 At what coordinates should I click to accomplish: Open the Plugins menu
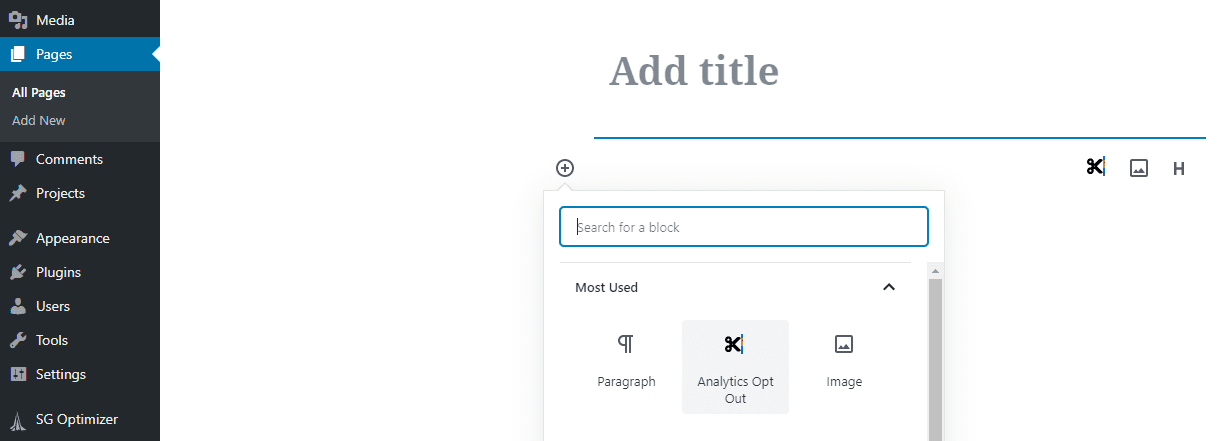pos(58,273)
